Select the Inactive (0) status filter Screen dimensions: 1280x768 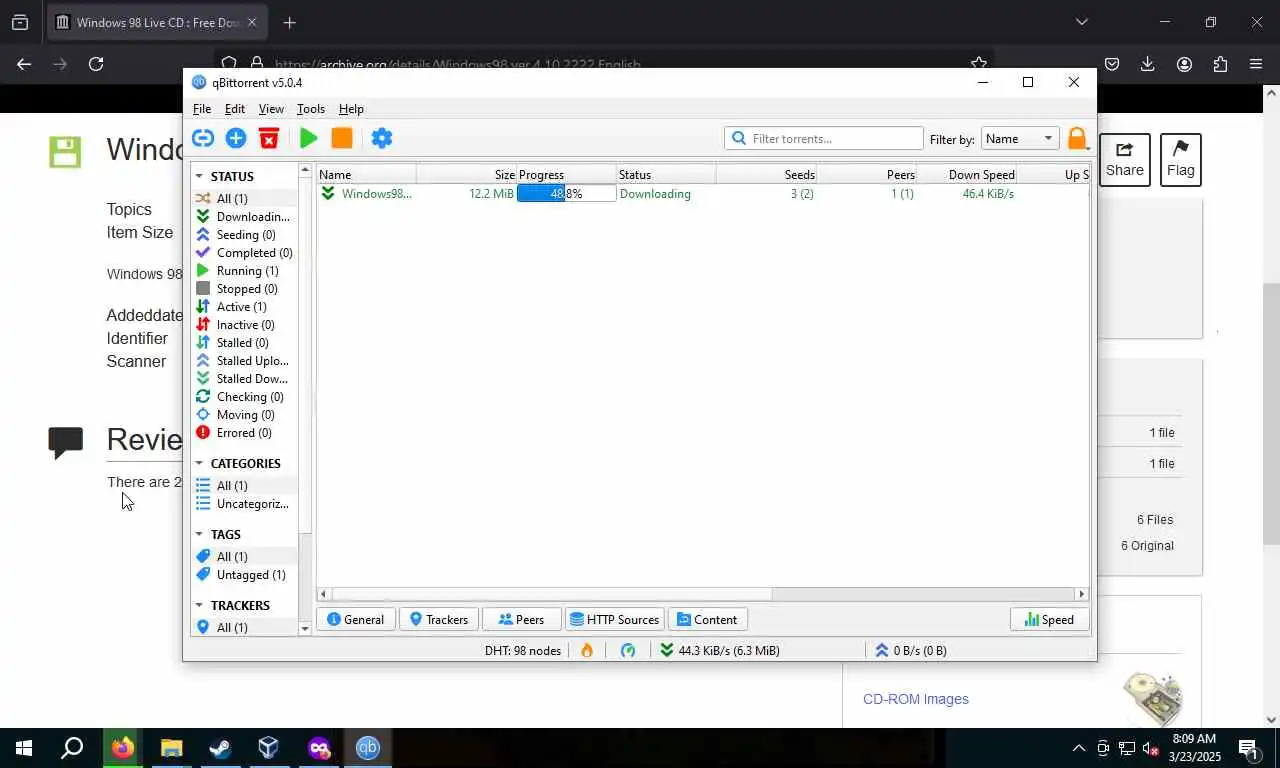click(244, 324)
